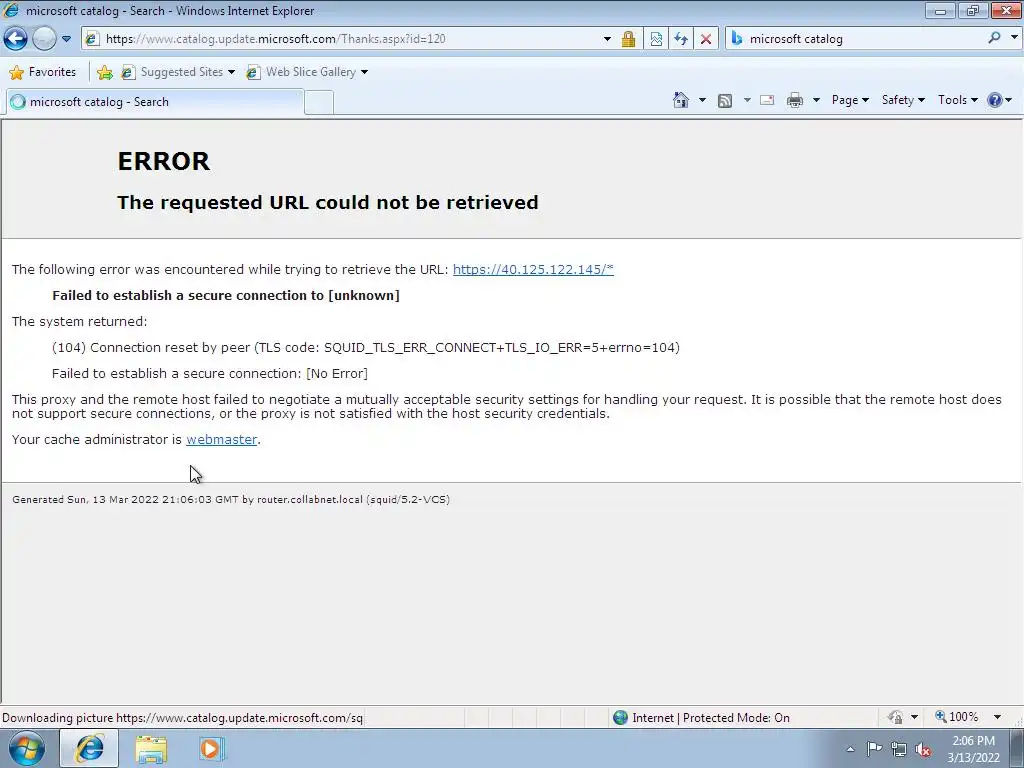The width and height of the screenshot is (1024, 768).
Task: Open the recent pages dropdown arrow
Action: [x=66, y=39]
